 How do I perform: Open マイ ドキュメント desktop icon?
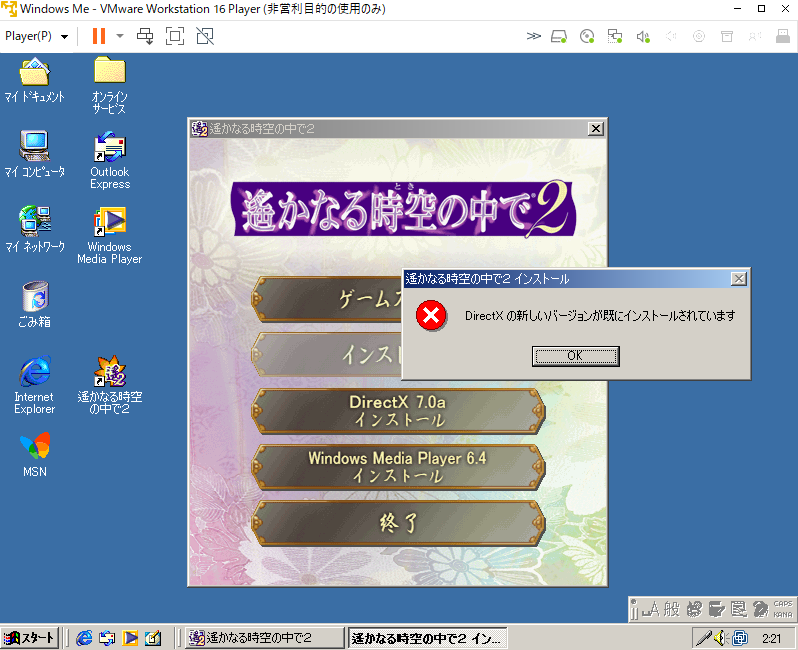click(35, 80)
